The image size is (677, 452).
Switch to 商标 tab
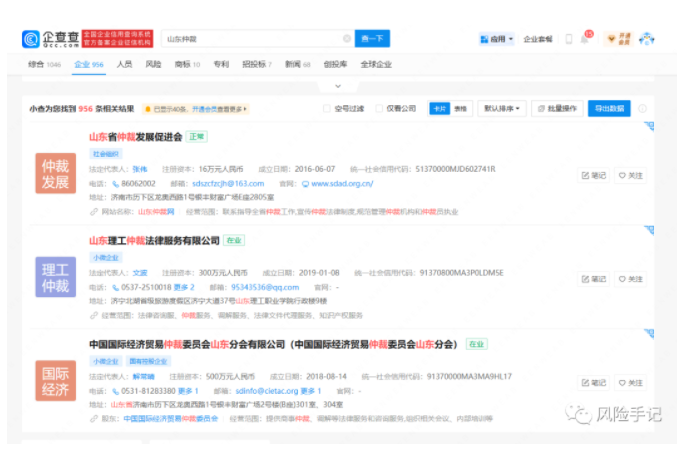(x=187, y=64)
